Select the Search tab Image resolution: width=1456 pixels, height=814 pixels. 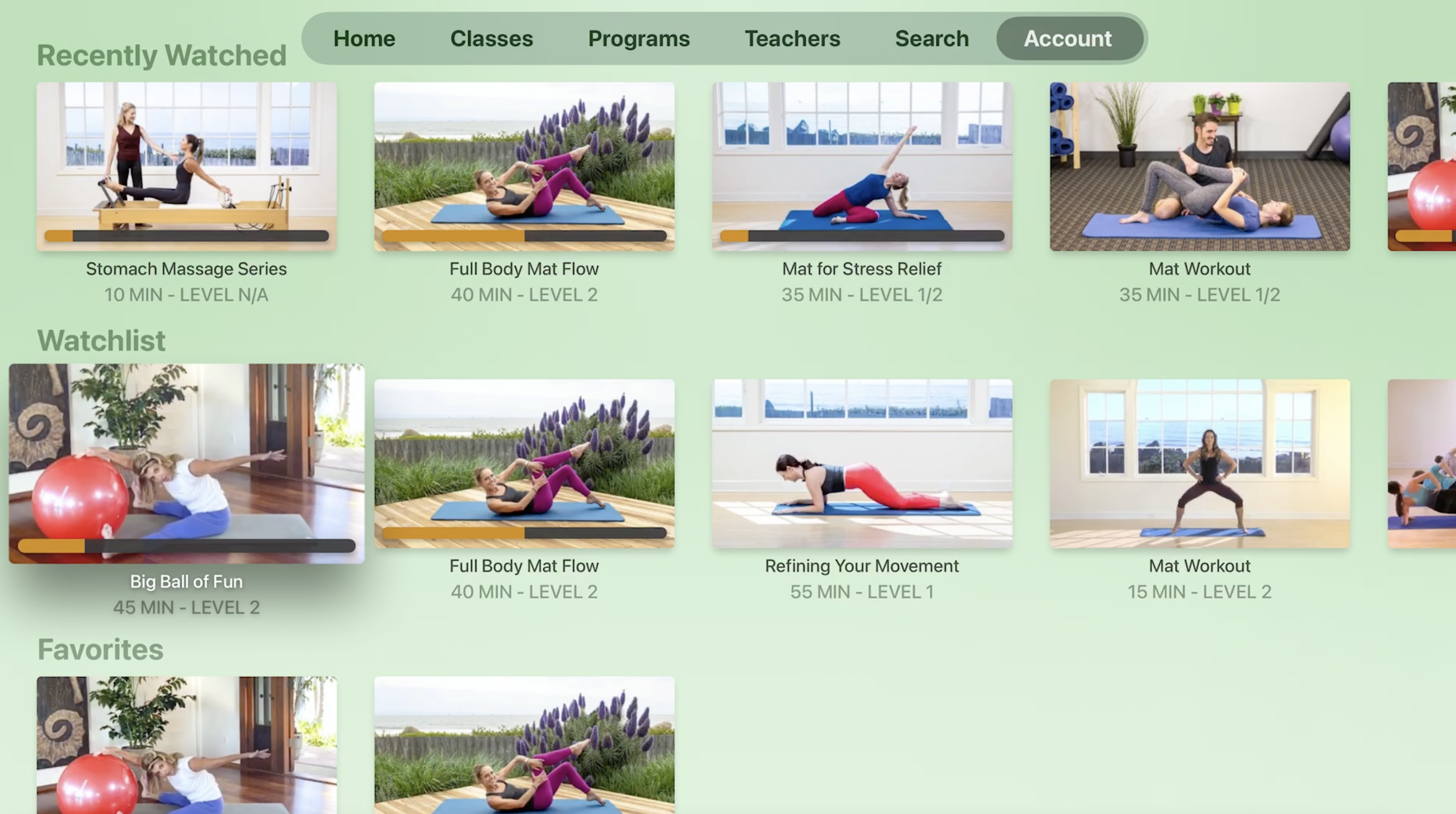[931, 38]
